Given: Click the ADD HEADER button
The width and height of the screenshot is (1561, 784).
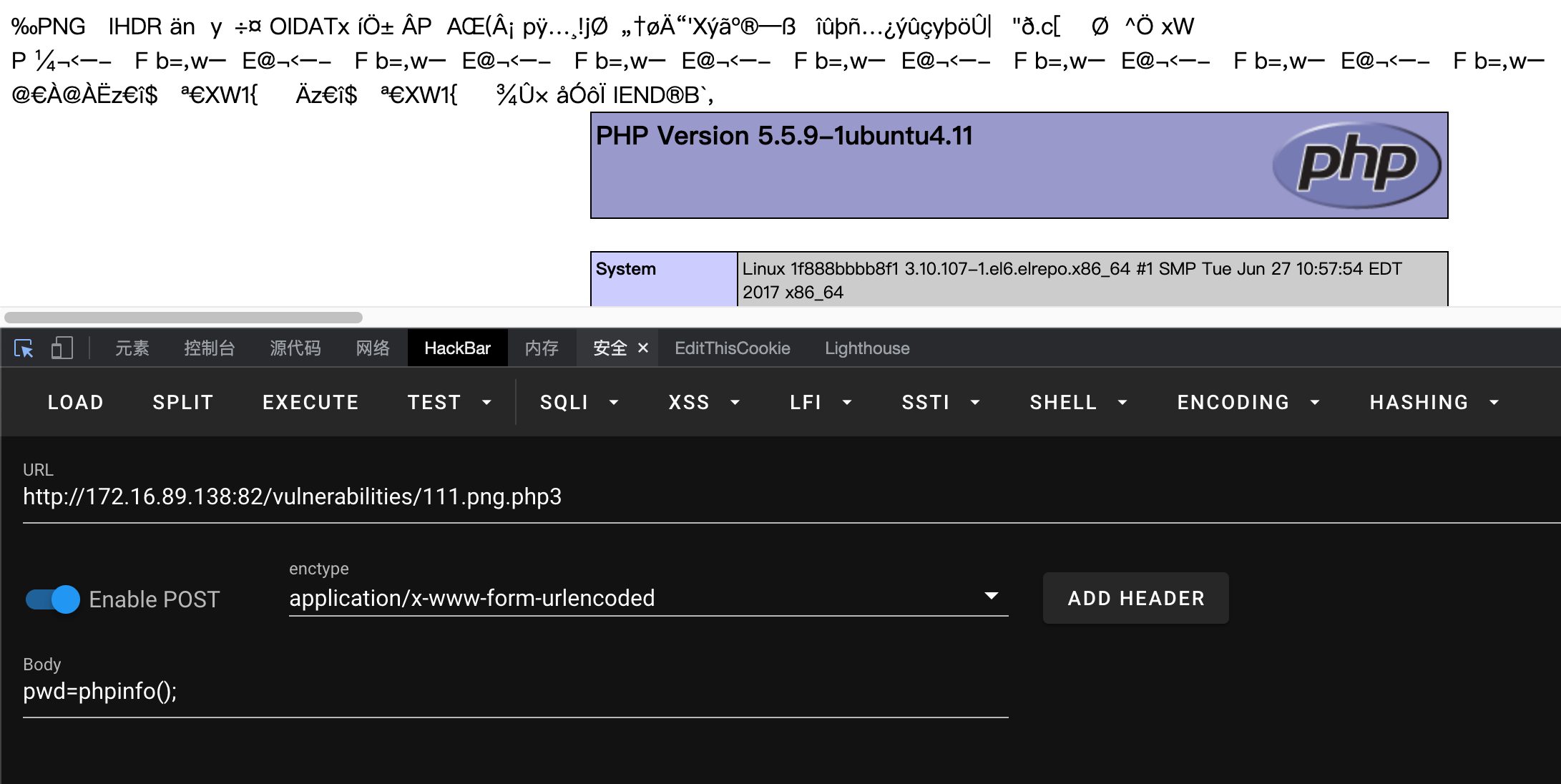Looking at the screenshot, I should coord(1135,598).
